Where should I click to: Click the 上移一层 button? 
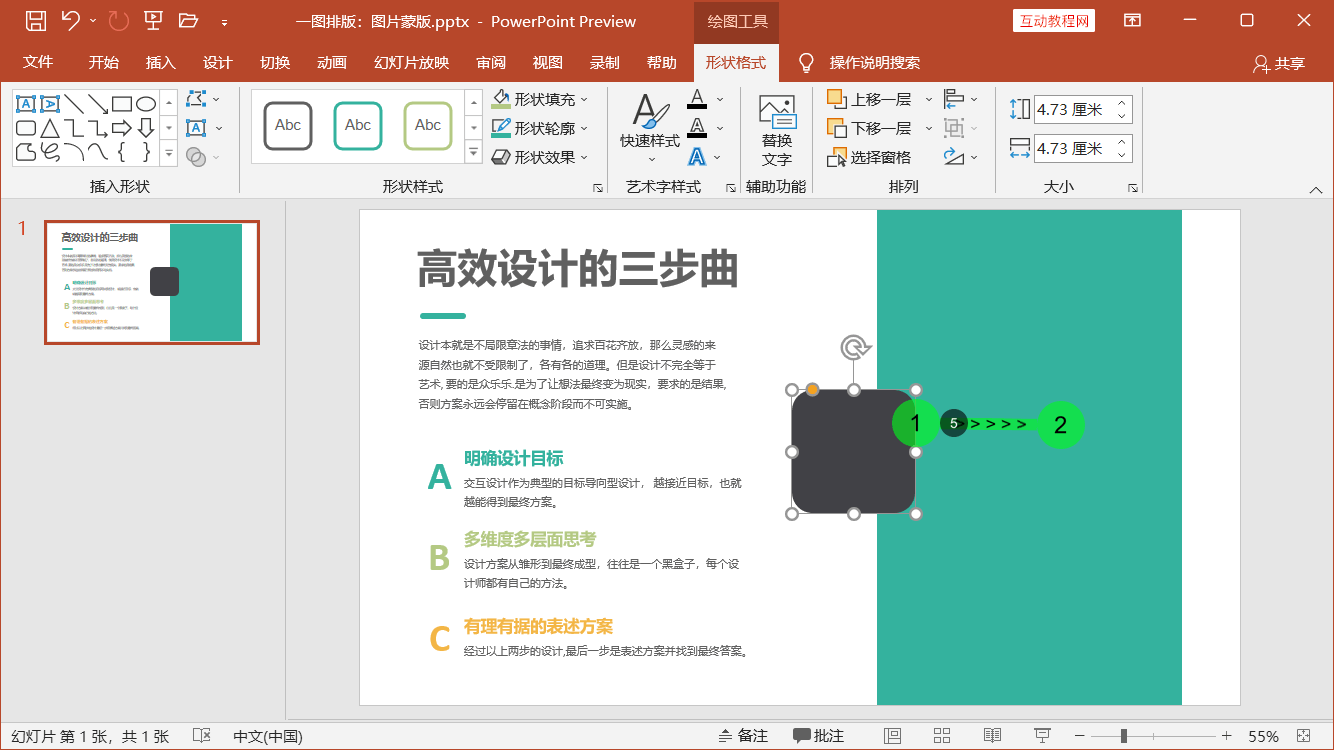point(870,99)
